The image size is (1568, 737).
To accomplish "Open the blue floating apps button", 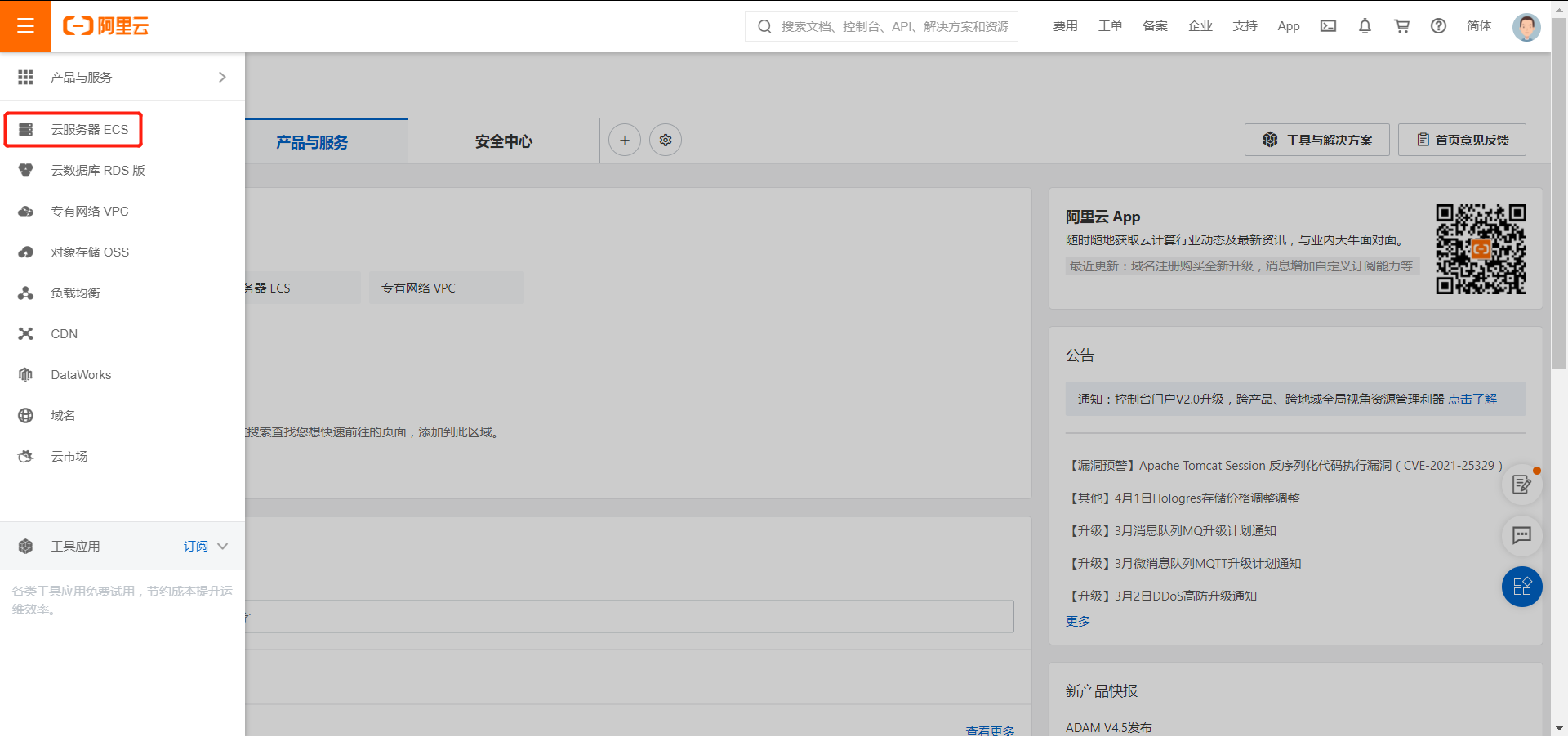I will [1522, 587].
